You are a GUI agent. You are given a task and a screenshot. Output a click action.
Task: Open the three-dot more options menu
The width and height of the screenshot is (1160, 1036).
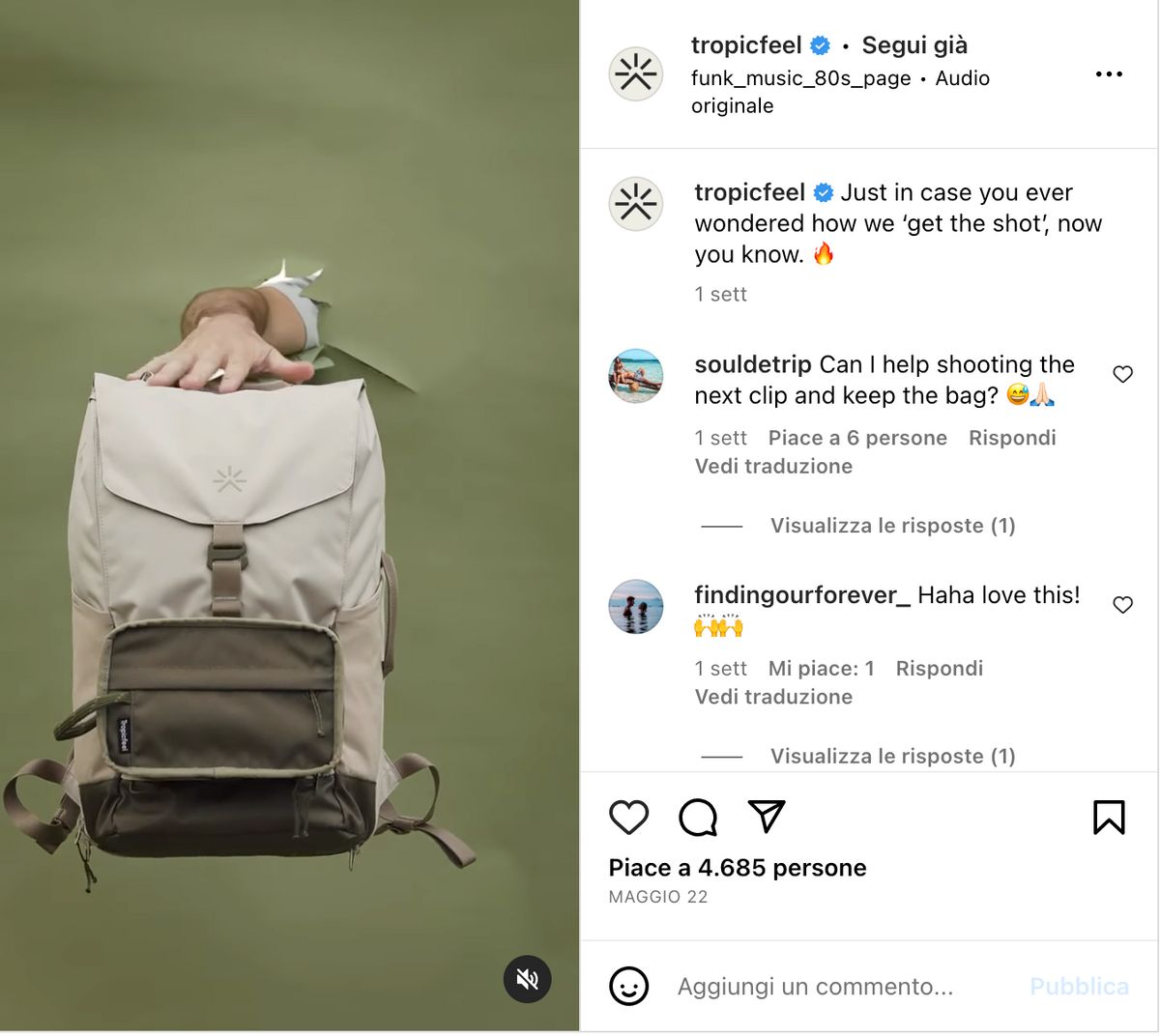click(x=1109, y=74)
